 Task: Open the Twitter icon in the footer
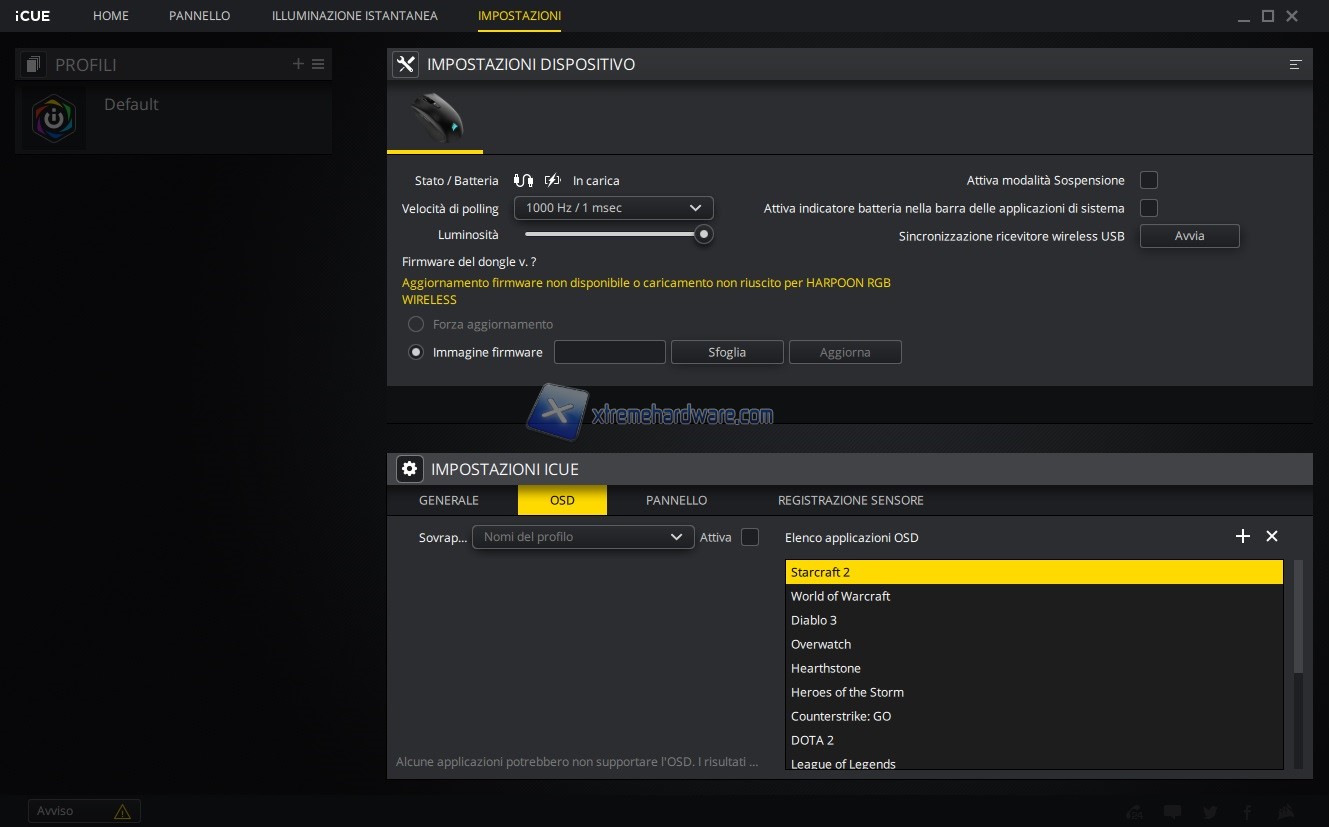click(x=1211, y=812)
